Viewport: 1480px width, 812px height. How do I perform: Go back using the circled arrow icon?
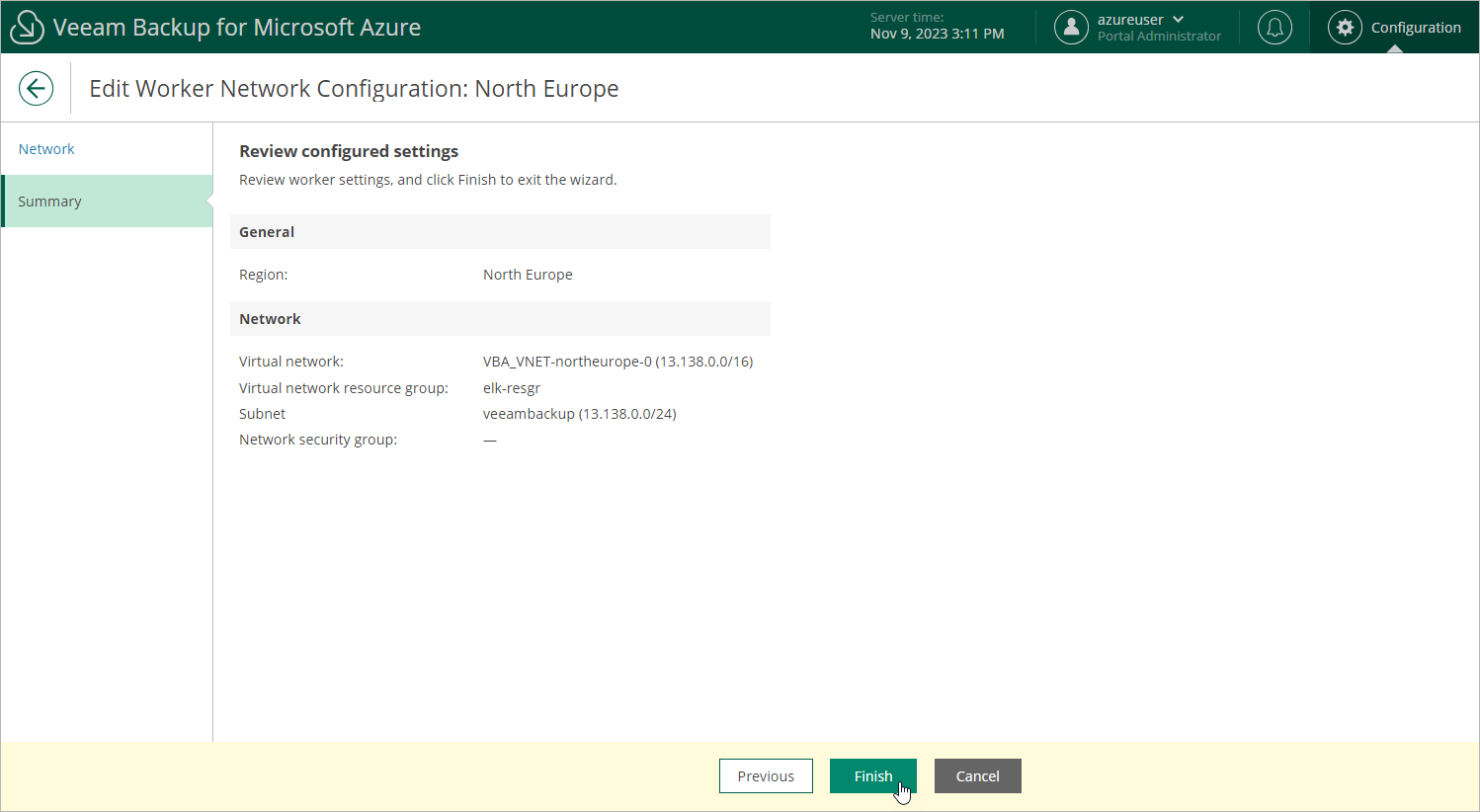point(36,88)
